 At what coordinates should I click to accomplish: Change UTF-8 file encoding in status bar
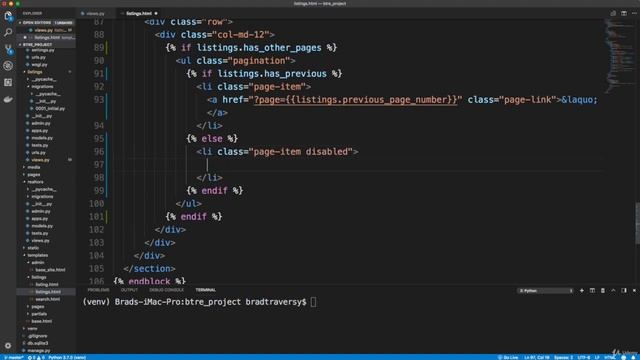pyautogui.click(x=584, y=358)
